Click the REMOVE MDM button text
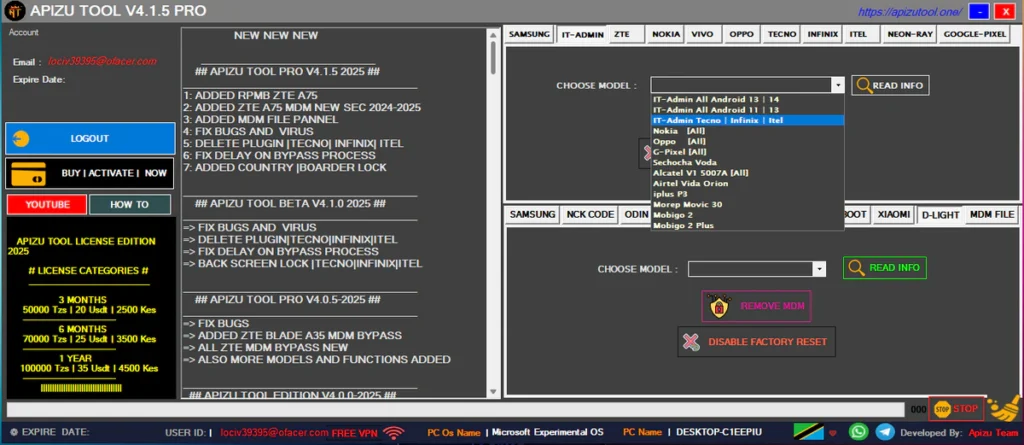 click(773, 306)
